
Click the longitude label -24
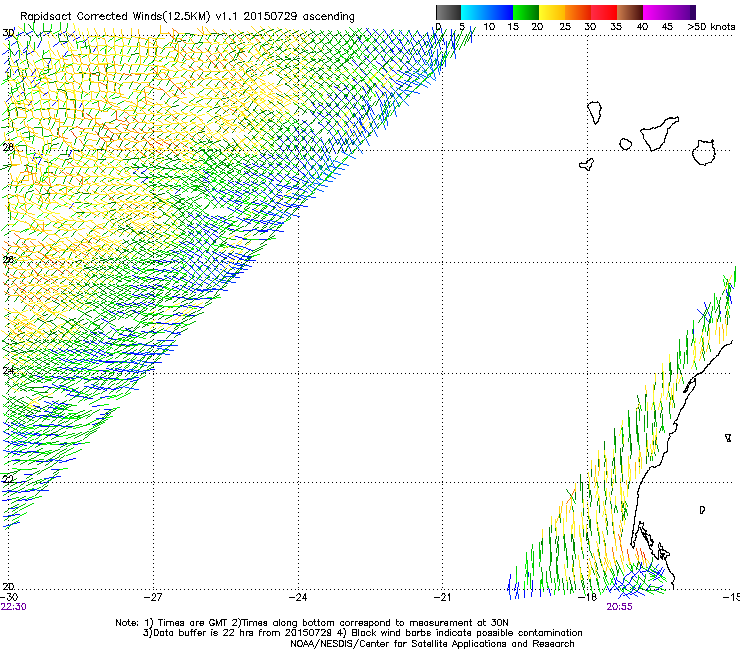(298, 597)
